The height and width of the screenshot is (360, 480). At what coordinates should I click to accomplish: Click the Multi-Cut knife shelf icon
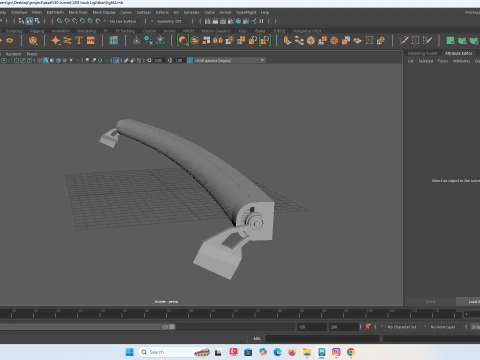[x=404, y=41]
